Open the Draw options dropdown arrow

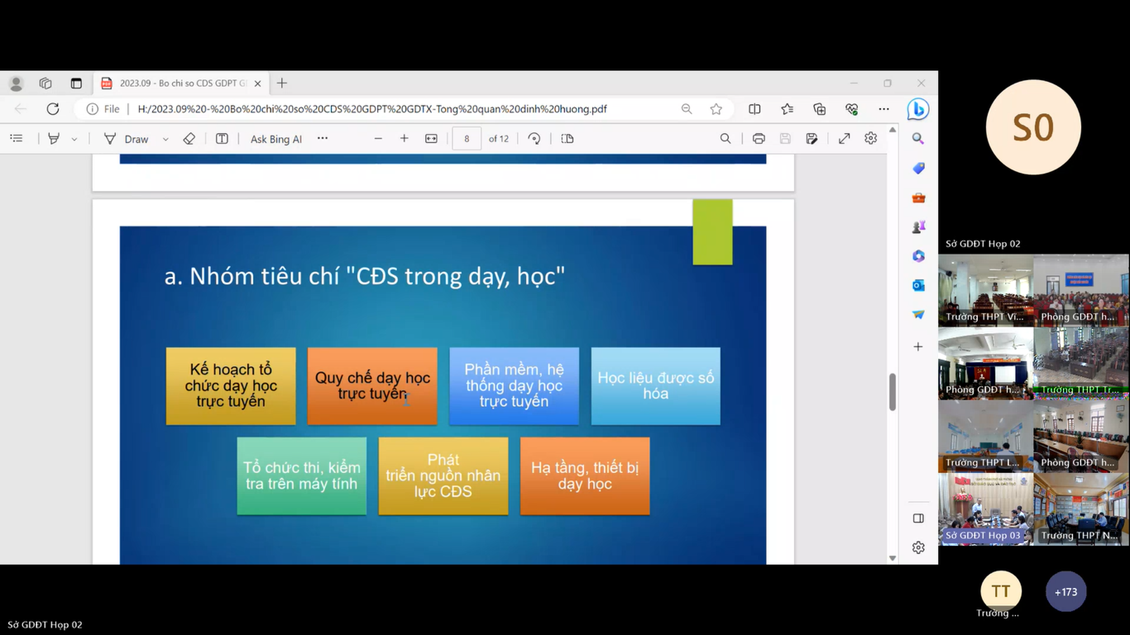(165, 140)
